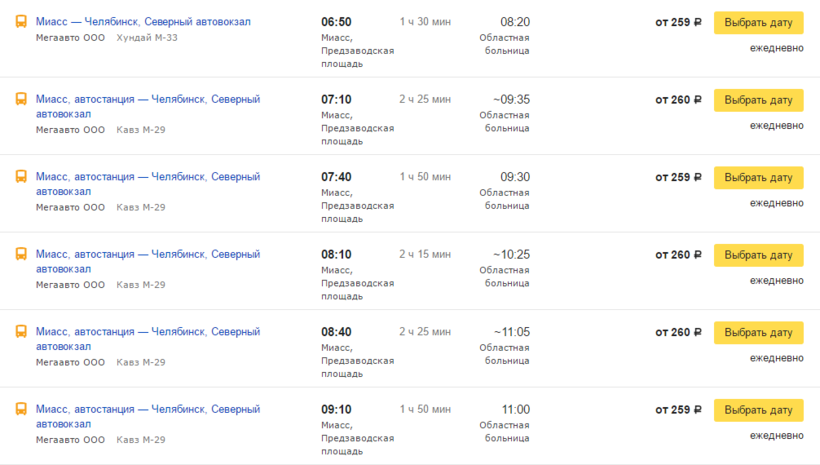
Task: Open the 08:10 Миасс, автостанция route link
Action: coord(147,254)
